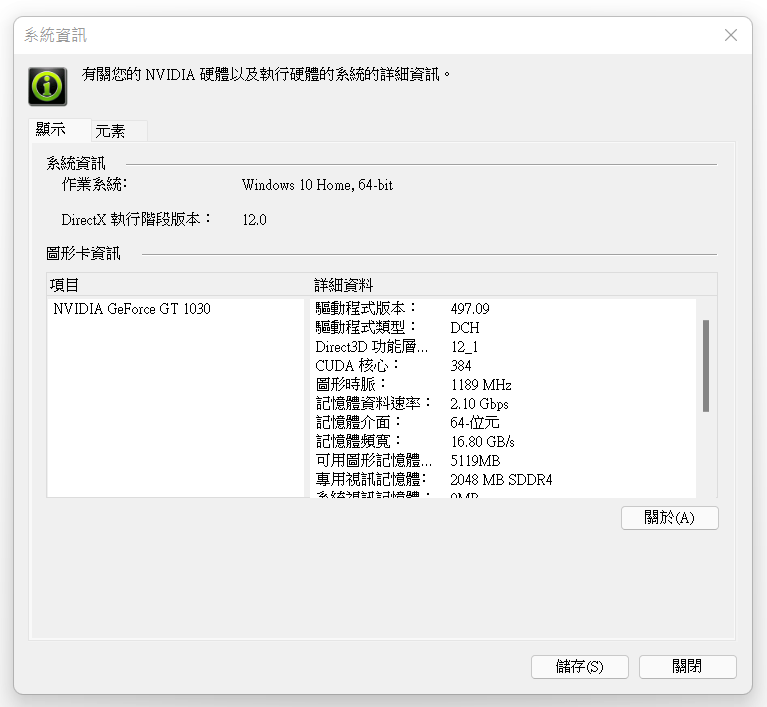Select the driver version value 497.09

pos(470,309)
